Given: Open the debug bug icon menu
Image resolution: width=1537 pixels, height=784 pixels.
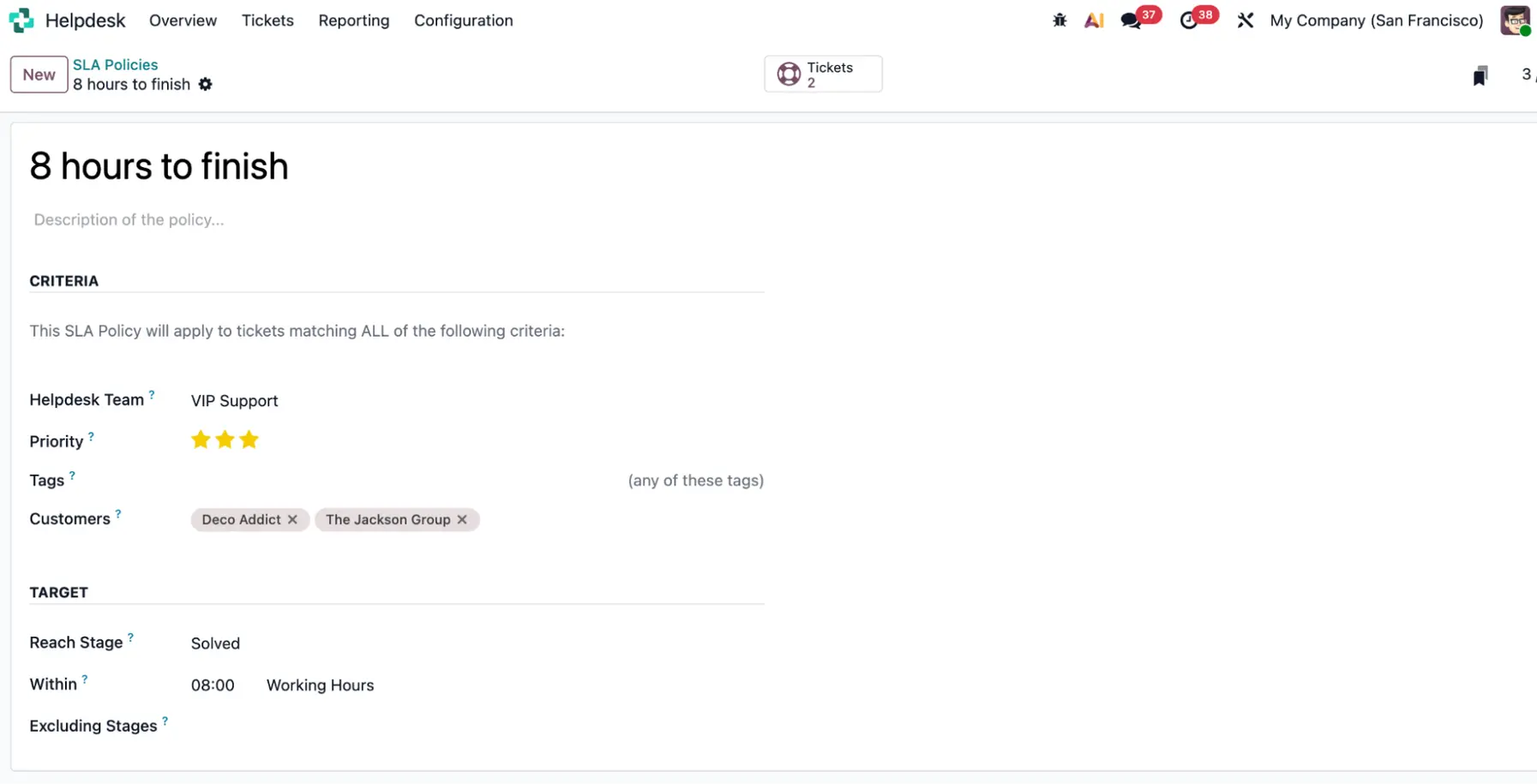Looking at the screenshot, I should click(x=1060, y=21).
